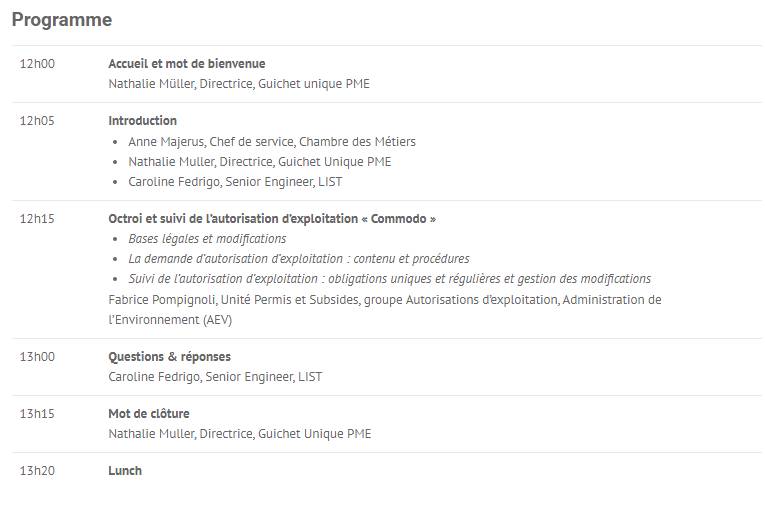This screenshot has height=520, width=765.
Task: Select Nathalie Müller welcome speaker line
Action: 239,84
